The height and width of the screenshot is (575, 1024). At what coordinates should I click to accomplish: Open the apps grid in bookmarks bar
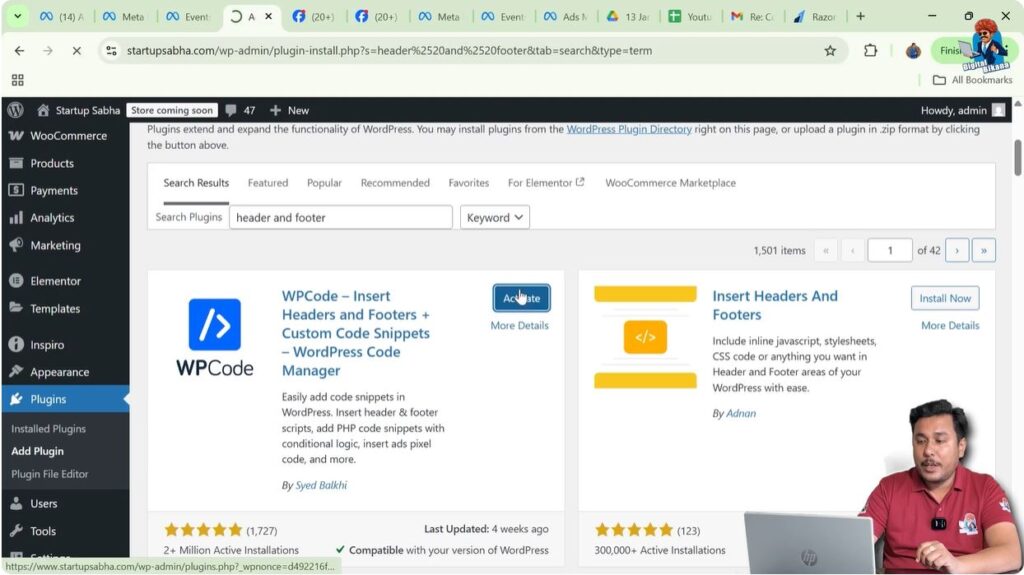(18, 80)
